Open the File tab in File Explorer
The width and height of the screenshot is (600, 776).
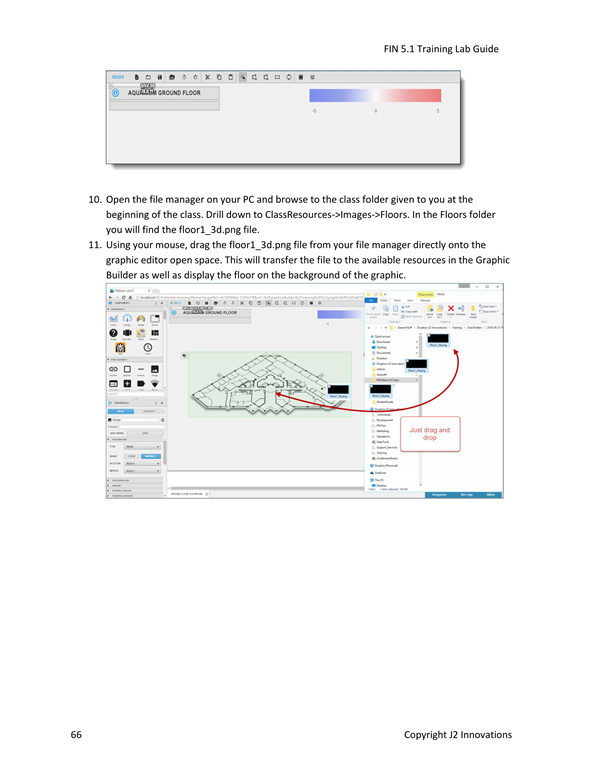[371, 300]
